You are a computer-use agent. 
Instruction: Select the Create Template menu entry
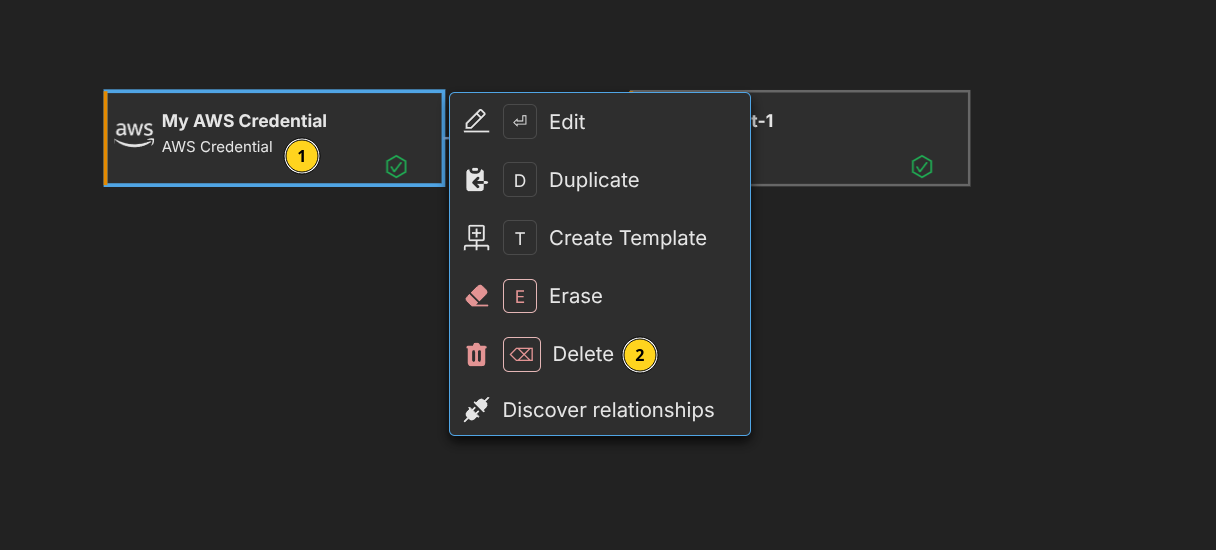pyautogui.click(x=627, y=238)
